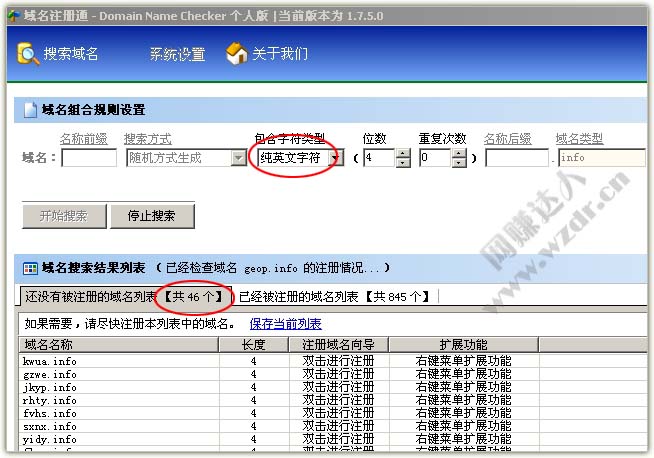This screenshot has width=654, height=458.
Task: Click the table icon beside 域名搜索结果列表
Action: tap(30, 268)
